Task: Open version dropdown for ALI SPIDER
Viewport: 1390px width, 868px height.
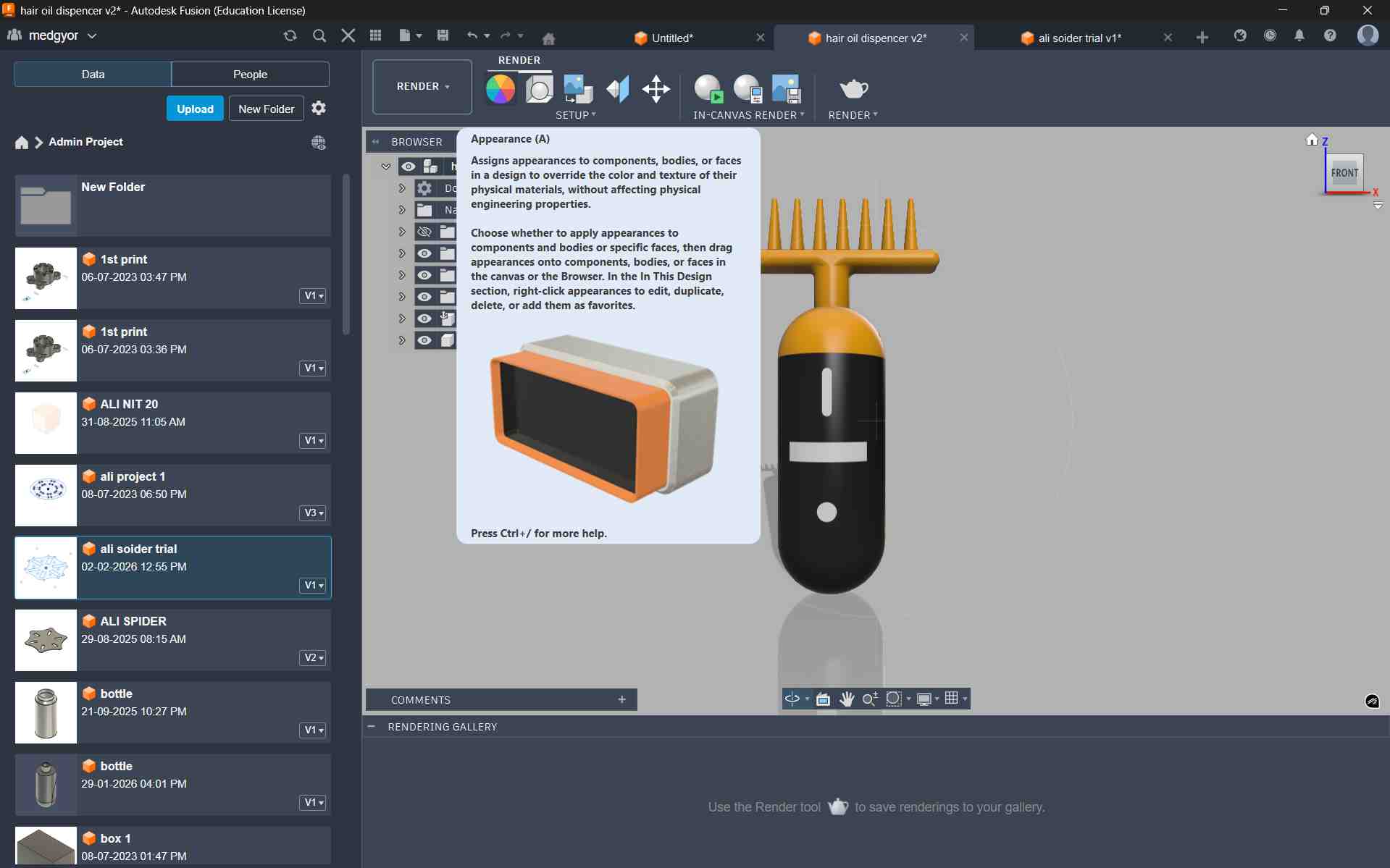Action: (313, 657)
